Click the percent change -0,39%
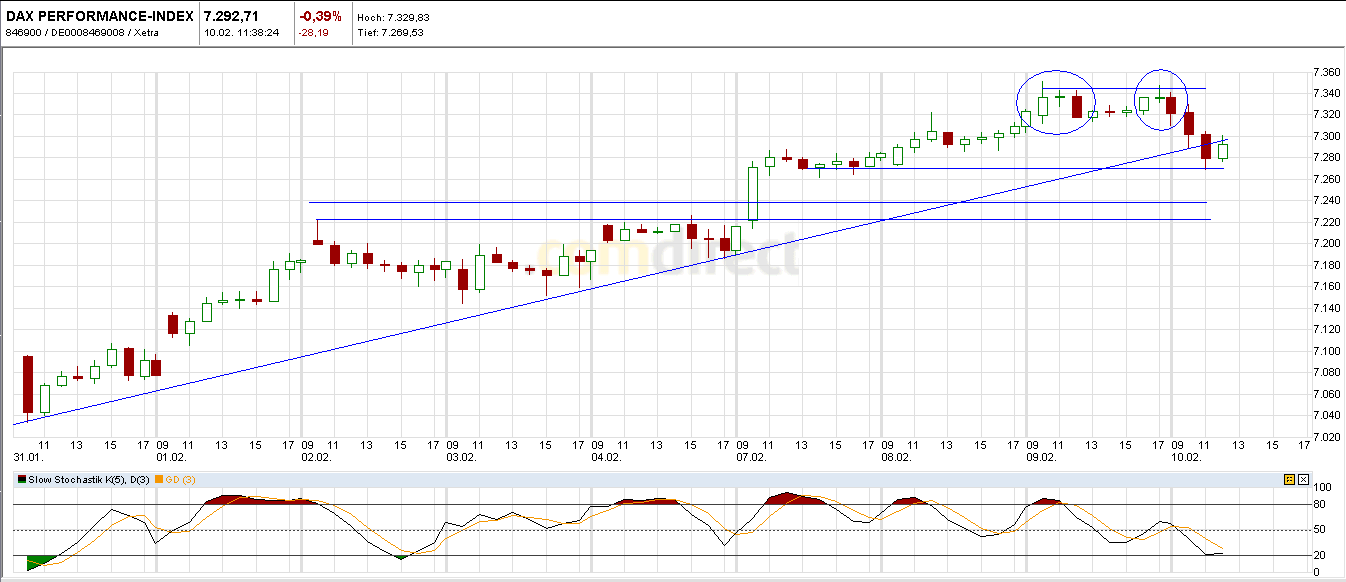 (321, 16)
